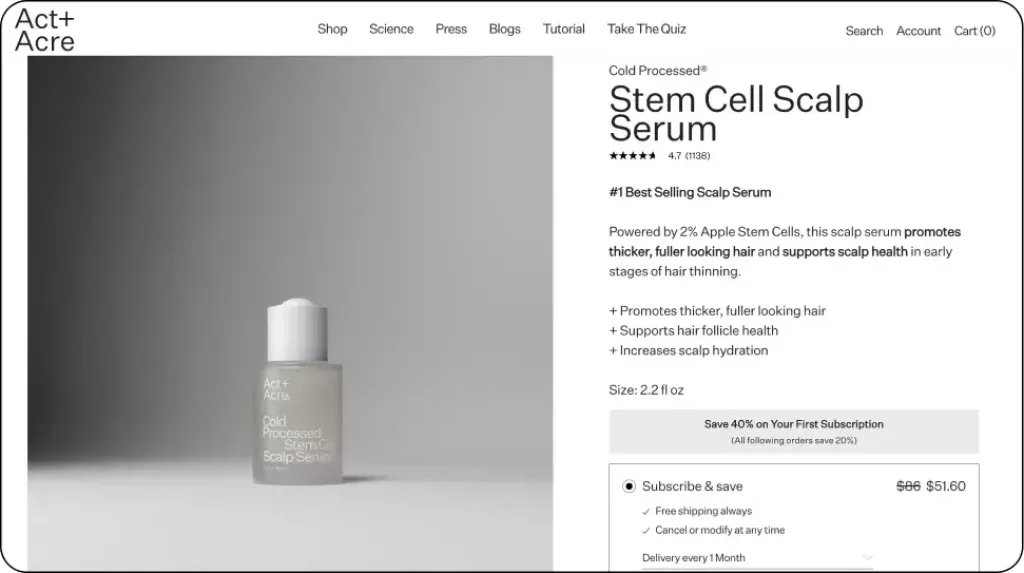Expand the Delivery every 1 Month dropdown
Screen dimensions: 1024x573
[866, 557]
